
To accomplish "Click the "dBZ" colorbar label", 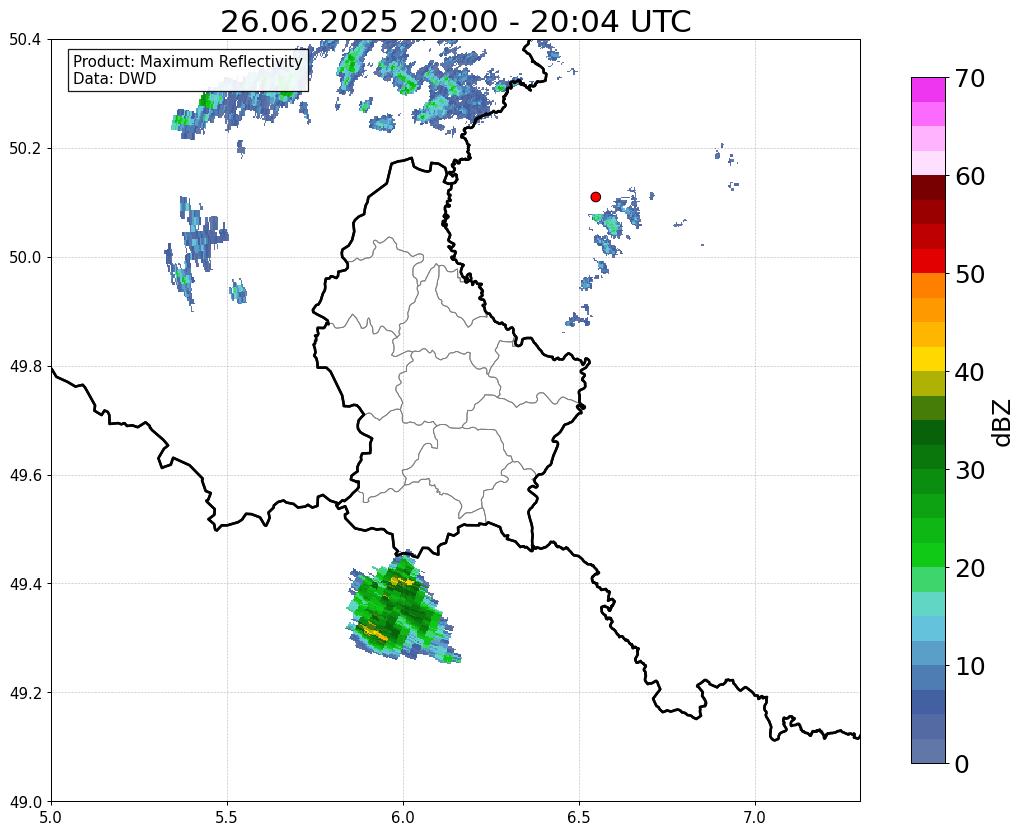I will point(1003,423).
